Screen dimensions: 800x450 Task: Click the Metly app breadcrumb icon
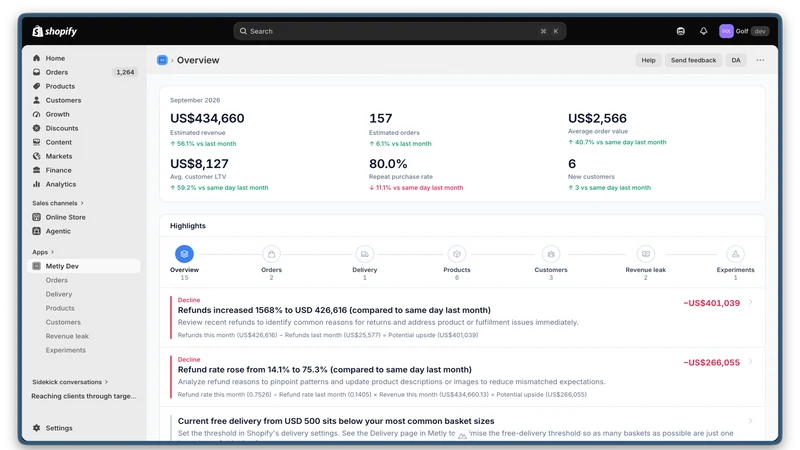tap(162, 60)
